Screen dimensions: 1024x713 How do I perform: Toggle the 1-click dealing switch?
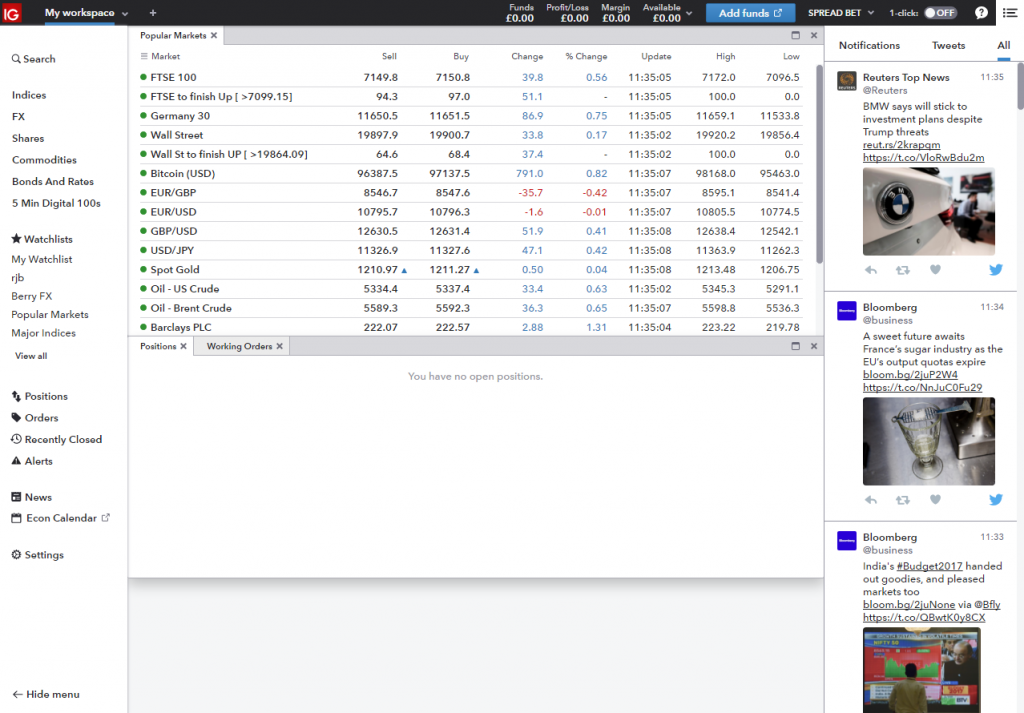point(940,12)
